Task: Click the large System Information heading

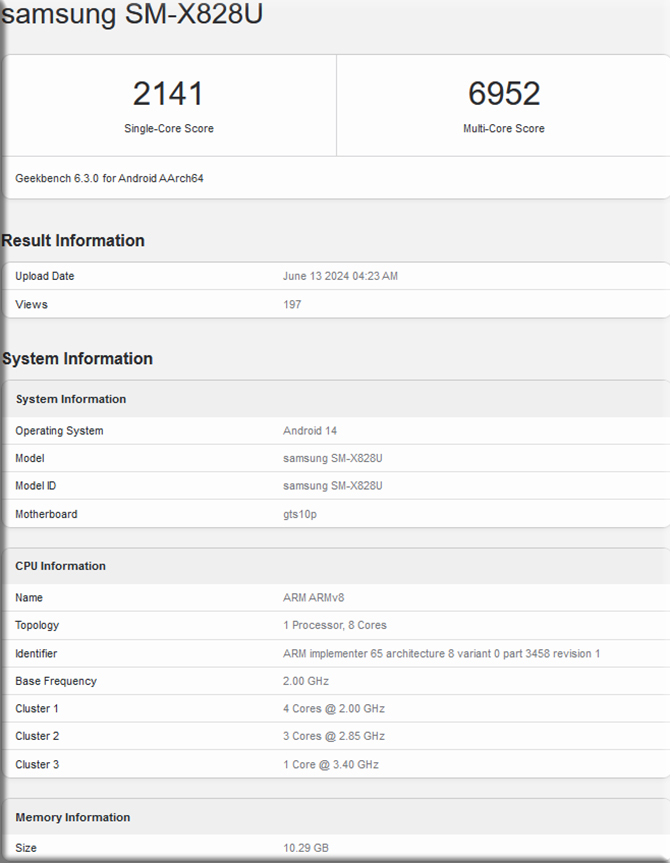Action: point(77,358)
